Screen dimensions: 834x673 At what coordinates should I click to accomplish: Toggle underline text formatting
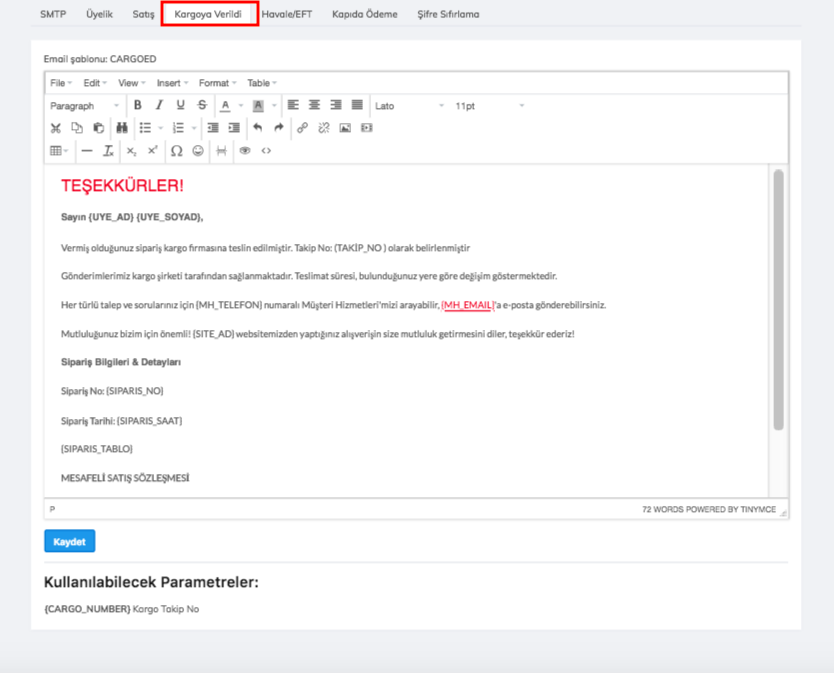tap(180, 105)
